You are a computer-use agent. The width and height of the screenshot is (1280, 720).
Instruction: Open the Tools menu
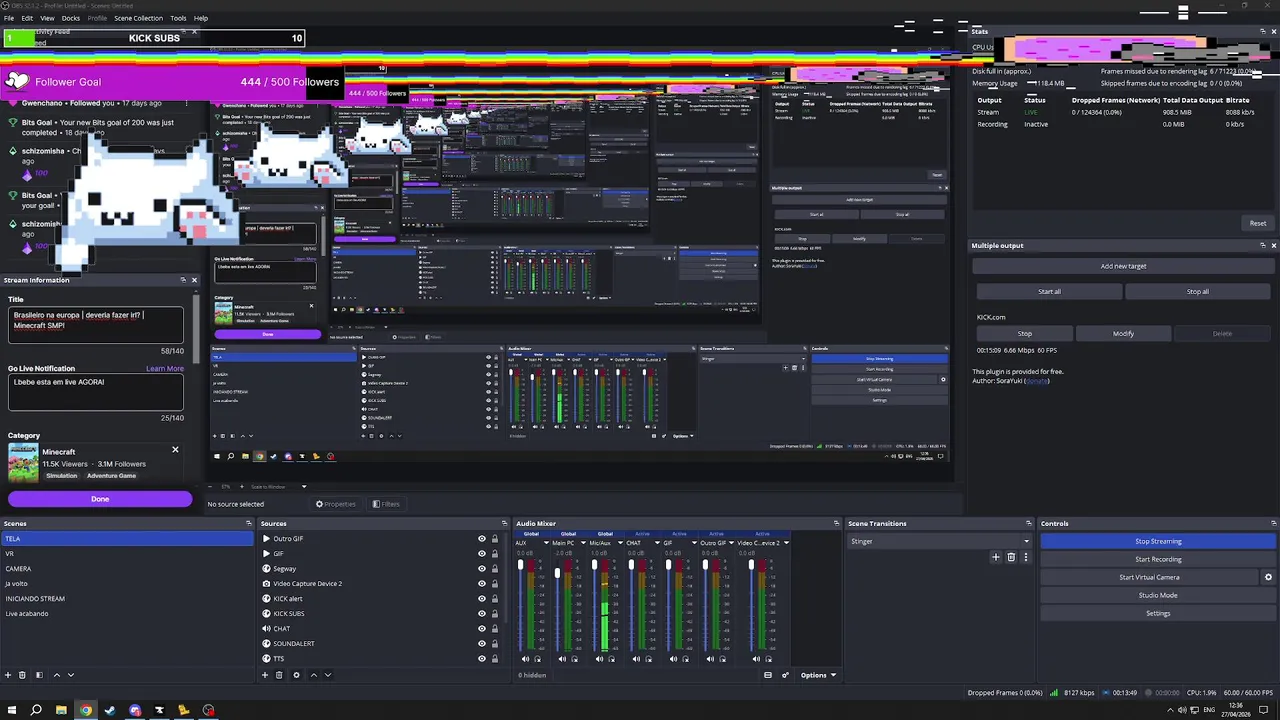[178, 18]
